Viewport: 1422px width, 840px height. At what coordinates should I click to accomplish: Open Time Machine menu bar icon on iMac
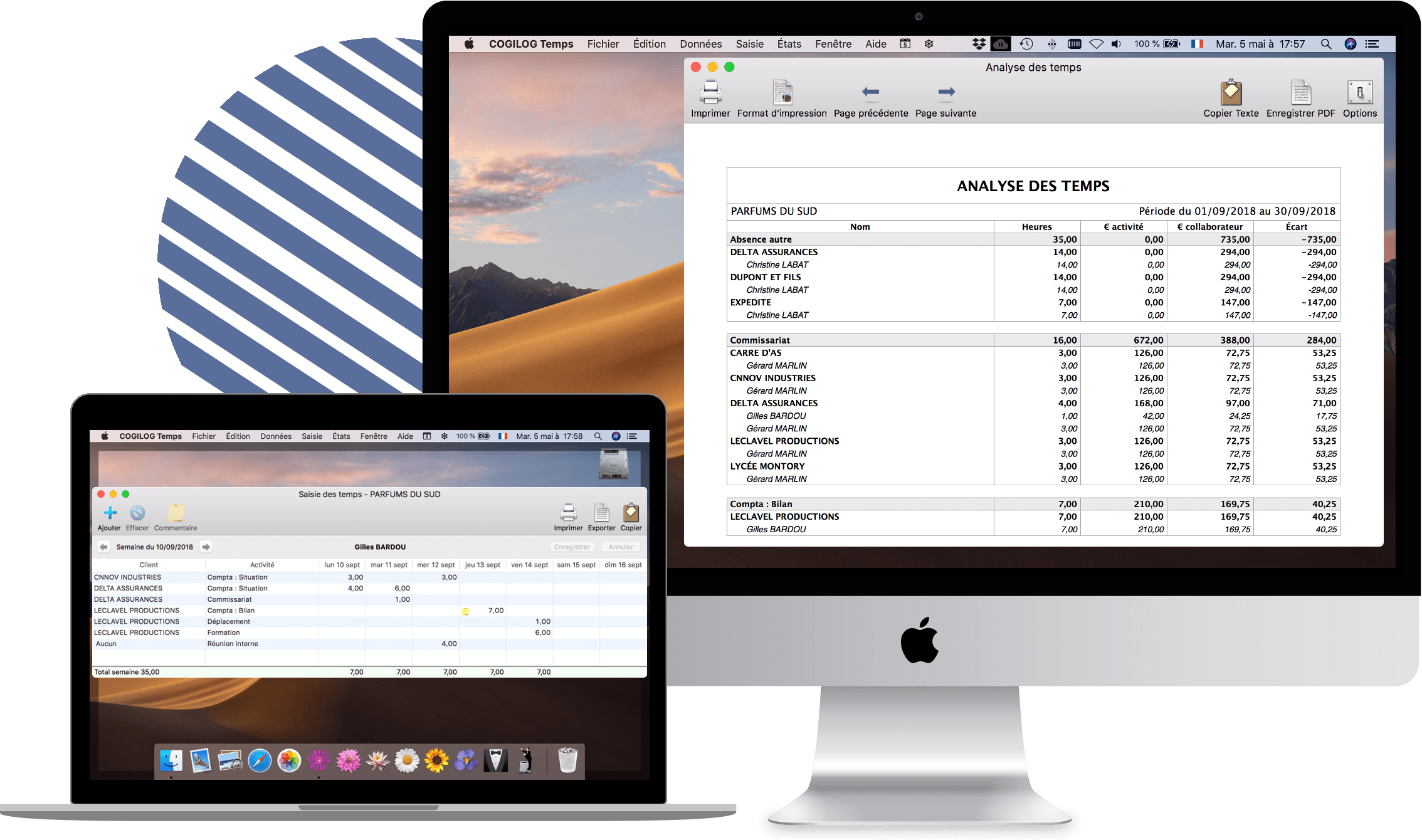(x=1026, y=44)
